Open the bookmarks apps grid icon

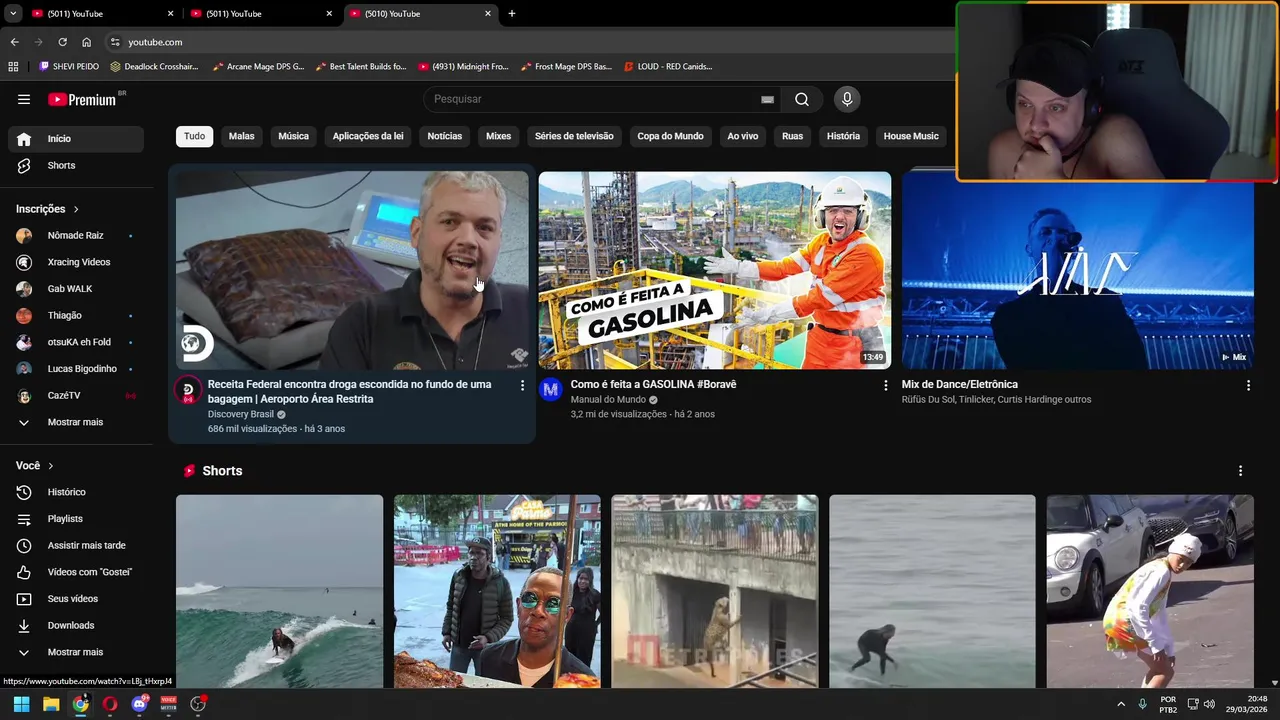(x=13, y=66)
